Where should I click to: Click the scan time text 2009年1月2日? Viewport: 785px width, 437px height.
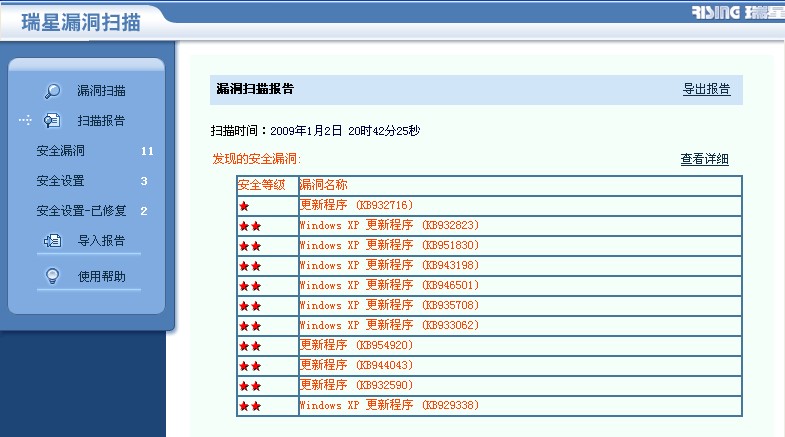[x=306, y=131]
